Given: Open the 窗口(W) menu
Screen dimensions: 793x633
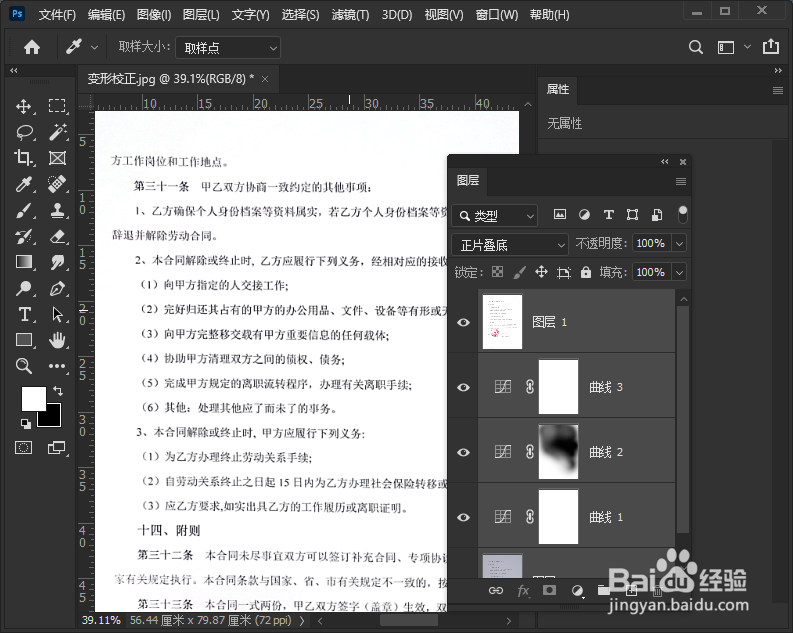Looking at the screenshot, I should pos(497,15).
